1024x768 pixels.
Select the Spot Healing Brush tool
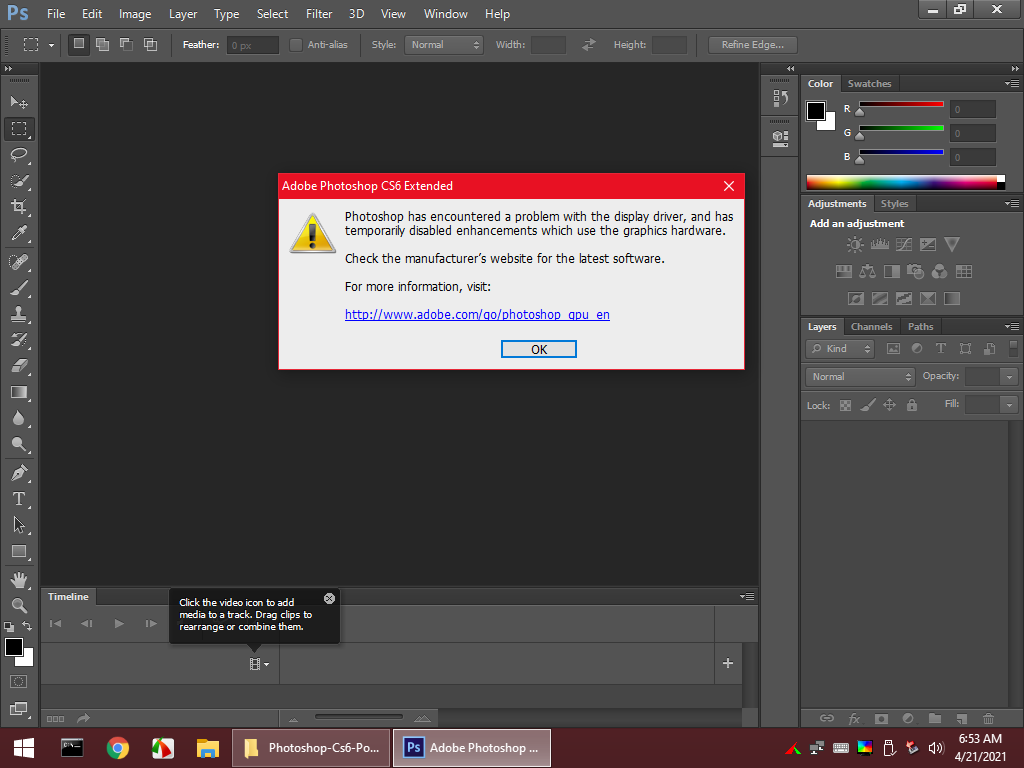coord(19,262)
